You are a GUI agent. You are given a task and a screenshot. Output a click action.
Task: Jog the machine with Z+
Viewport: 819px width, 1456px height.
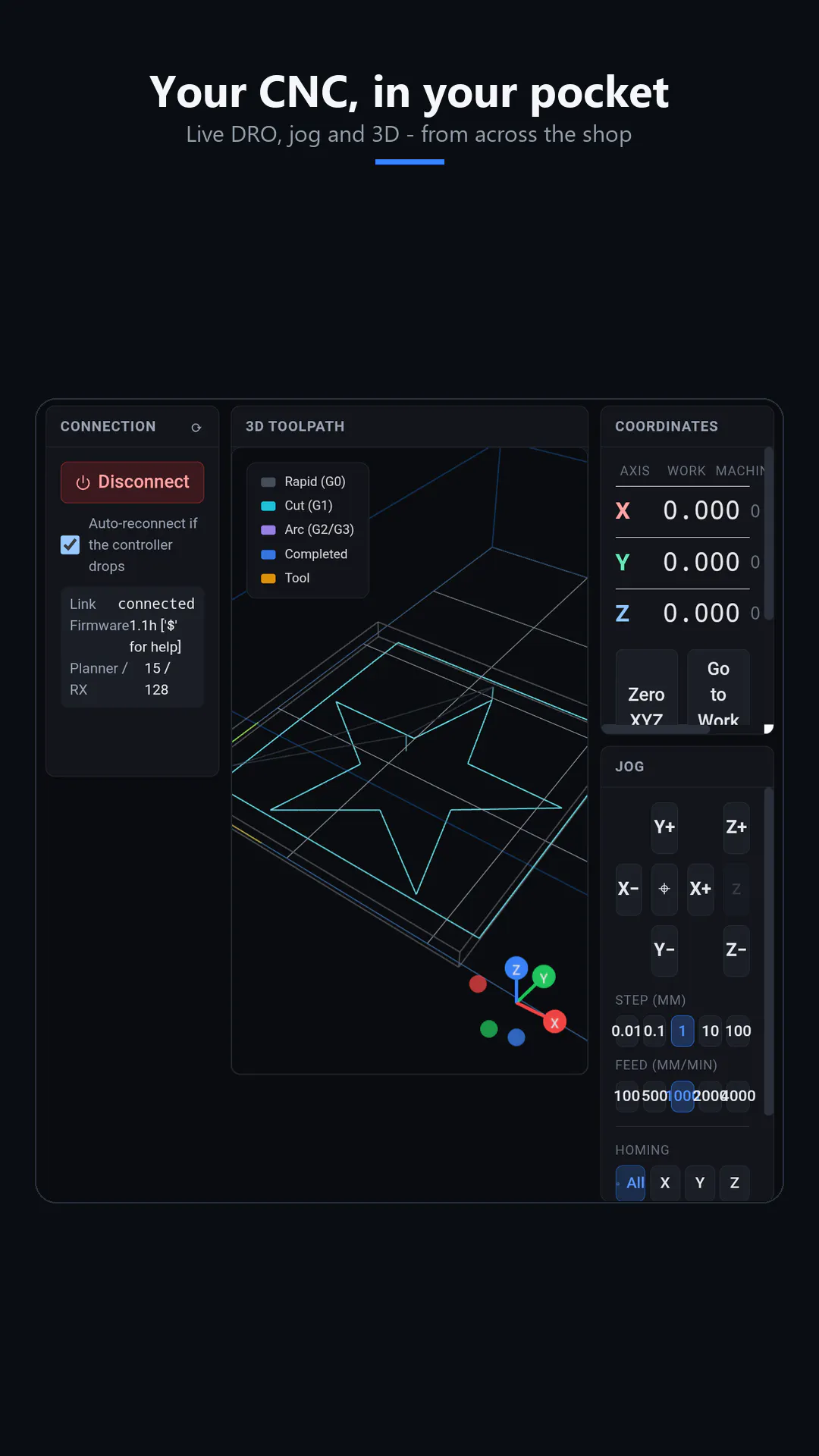[736, 827]
